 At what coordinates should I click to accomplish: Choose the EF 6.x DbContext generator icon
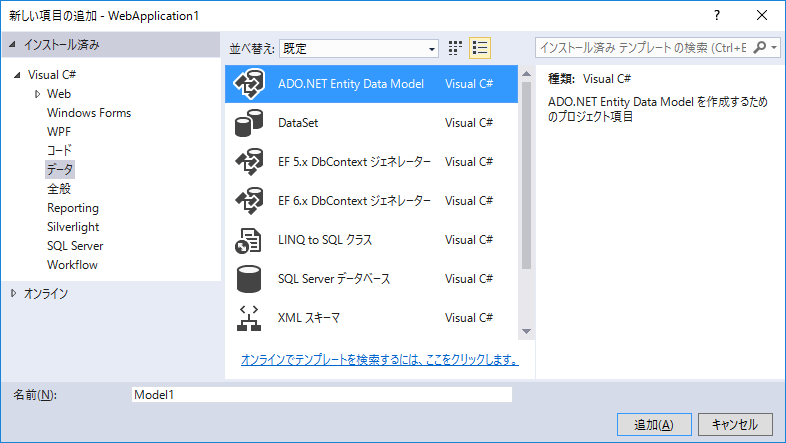click(249, 201)
